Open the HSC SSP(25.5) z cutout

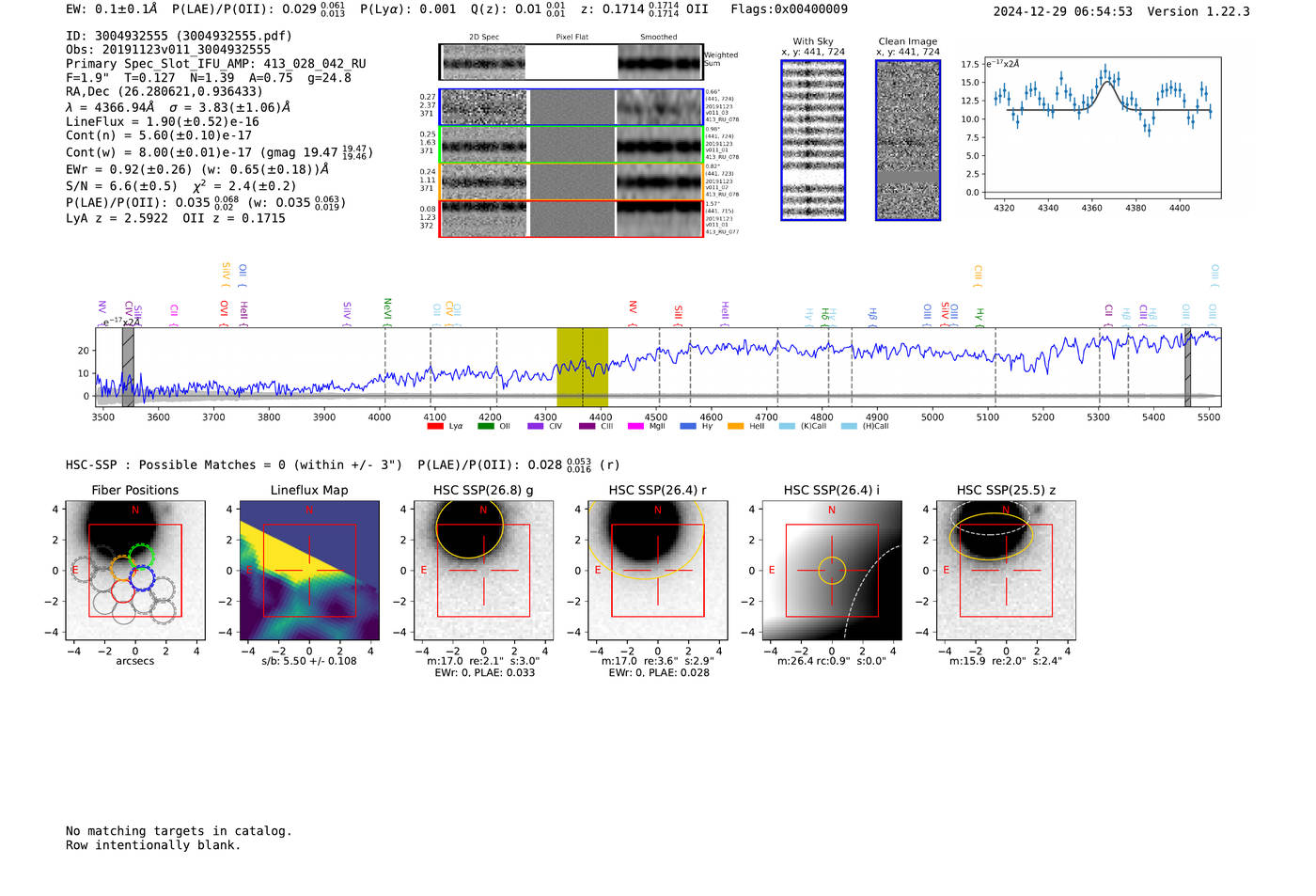(x=1006, y=571)
